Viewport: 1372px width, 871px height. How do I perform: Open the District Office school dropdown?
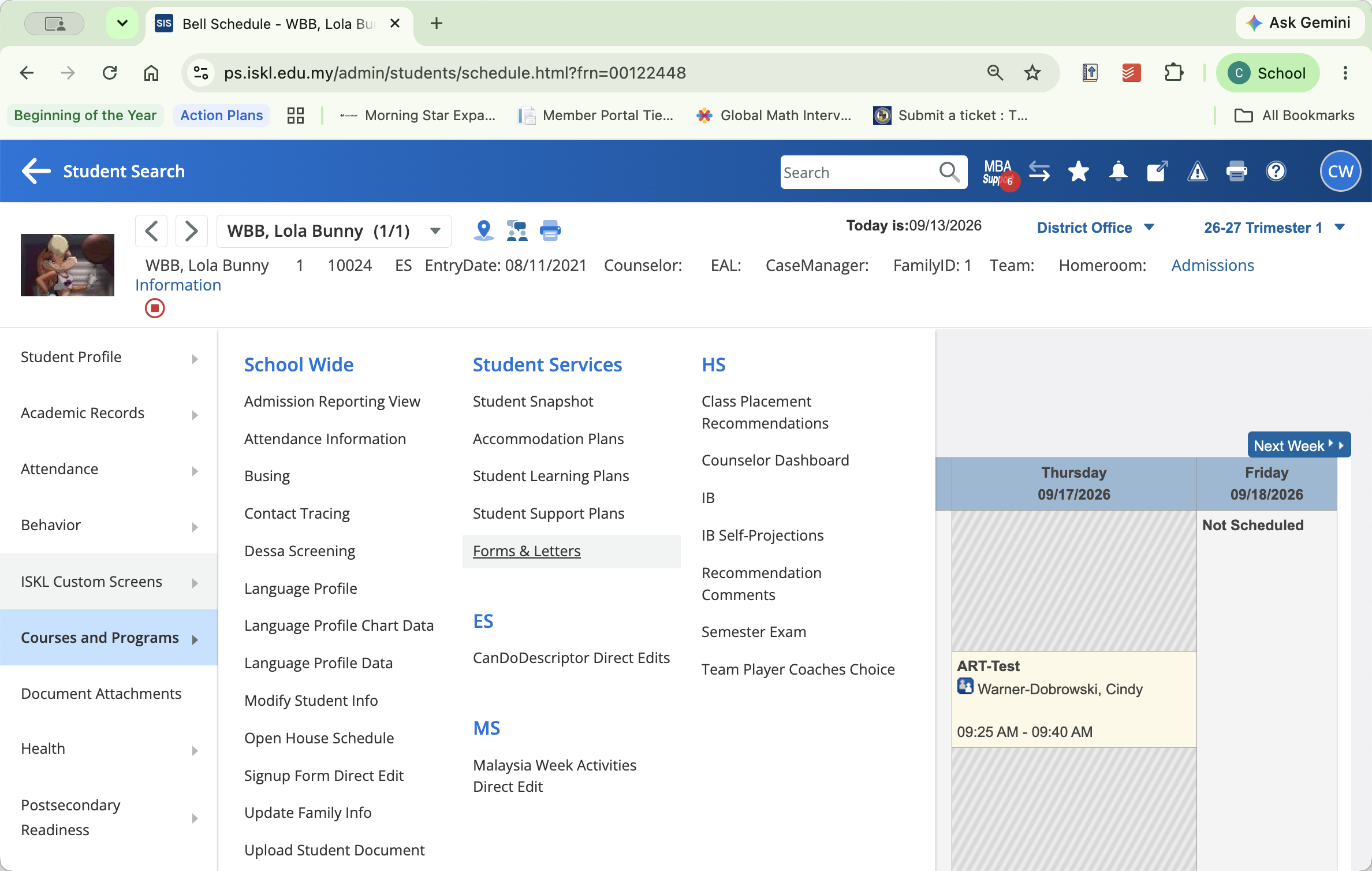(x=1095, y=228)
